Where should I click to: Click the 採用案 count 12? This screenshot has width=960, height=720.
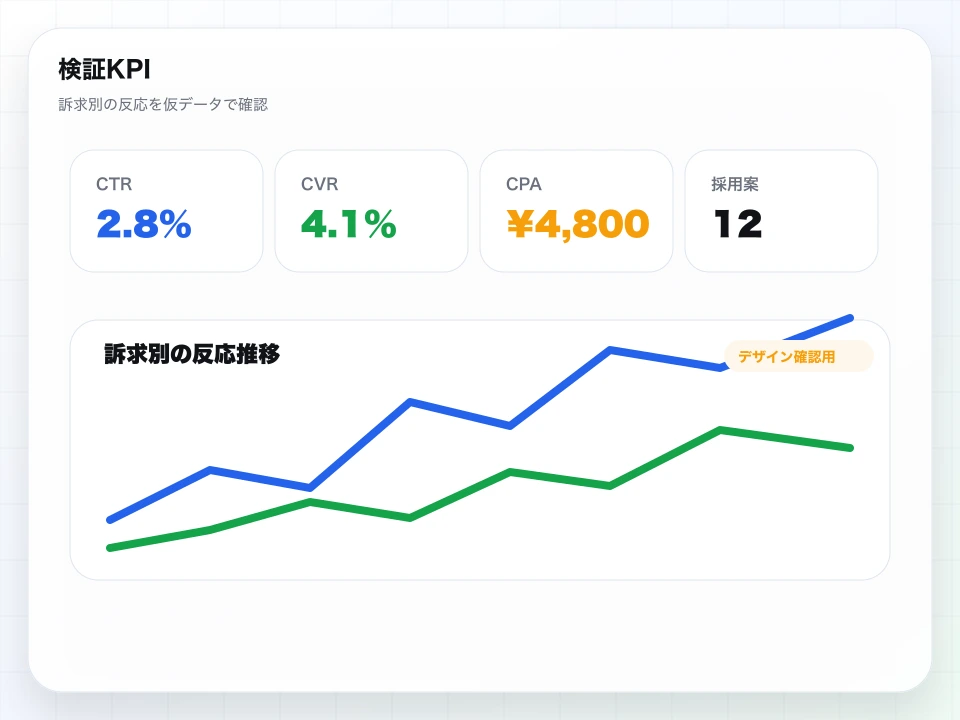(x=738, y=223)
